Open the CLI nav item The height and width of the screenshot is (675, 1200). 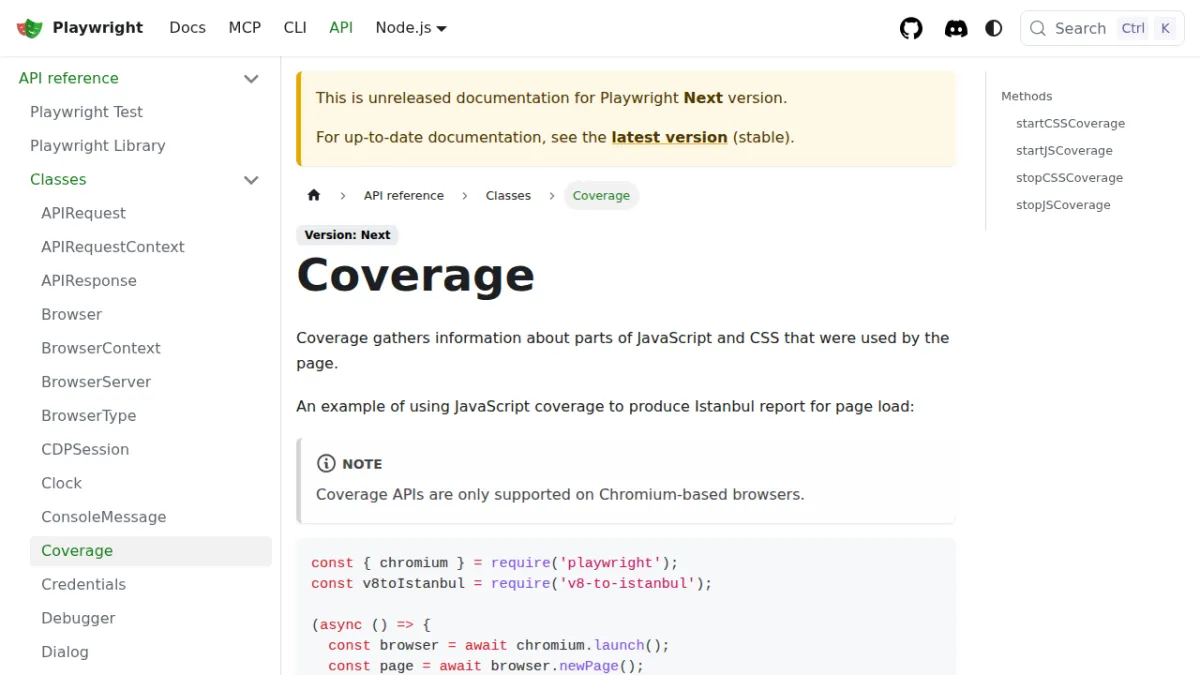point(295,28)
